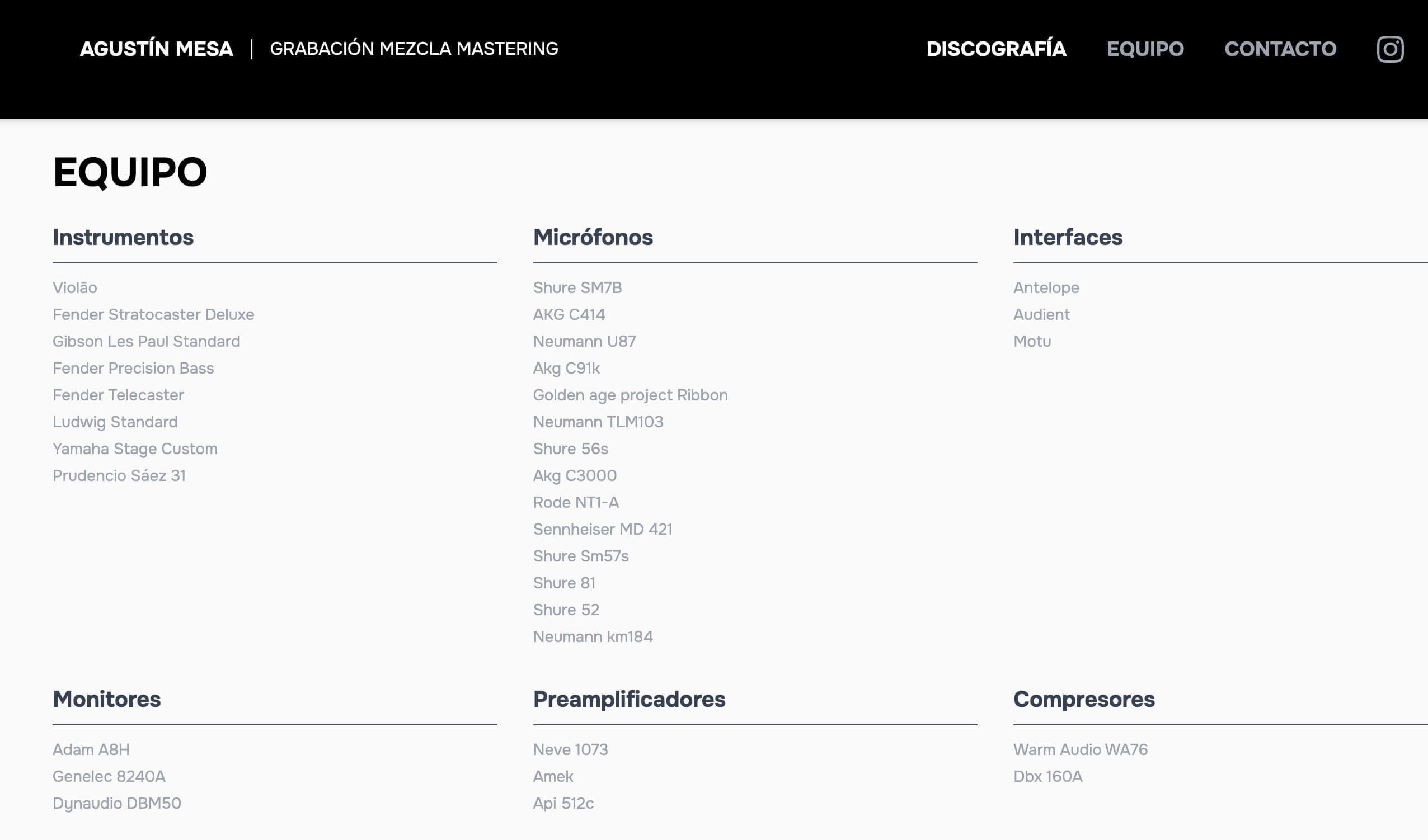Click Warm Audio WA76 compressor entry
This screenshot has width=1428, height=840.
click(1080, 749)
